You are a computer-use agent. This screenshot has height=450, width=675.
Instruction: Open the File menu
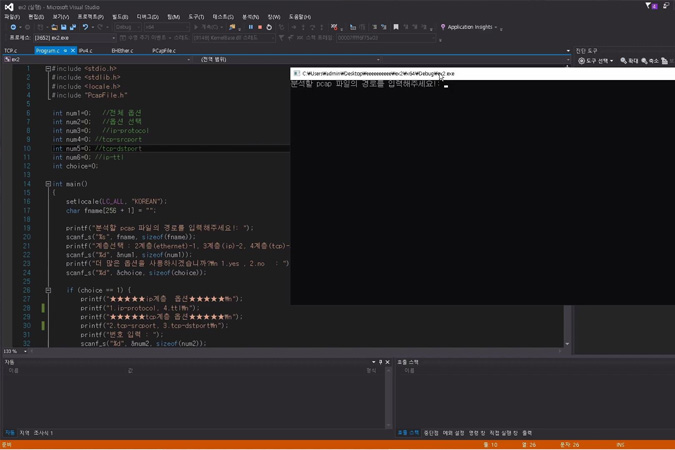tap(12, 17)
